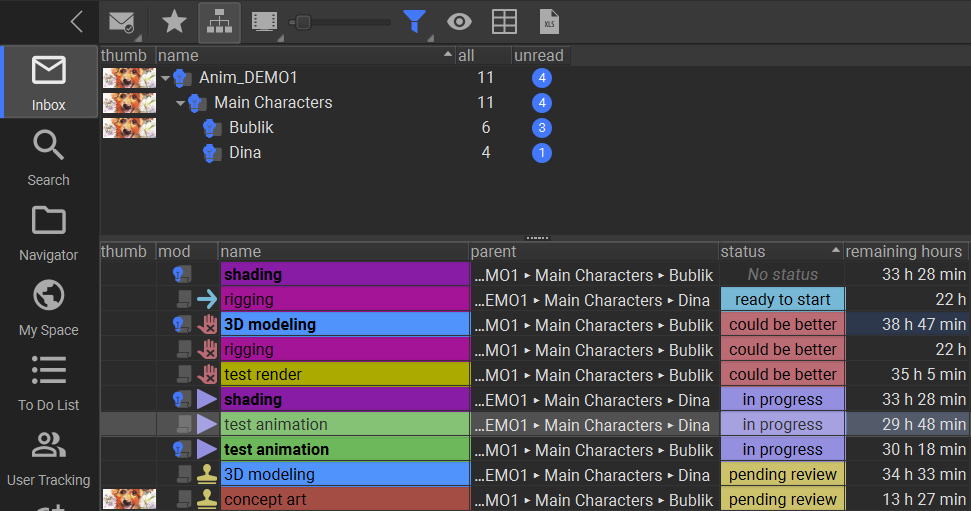Screen dimensions: 971x511
Task: Click 'pending review' status on concept art row
Action: (783, 499)
